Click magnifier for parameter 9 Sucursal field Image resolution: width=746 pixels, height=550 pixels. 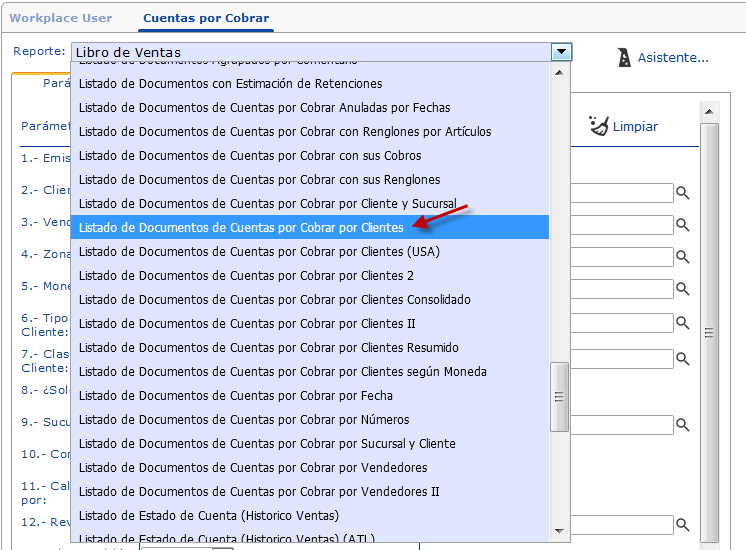pyautogui.click(x=683, y=425)
